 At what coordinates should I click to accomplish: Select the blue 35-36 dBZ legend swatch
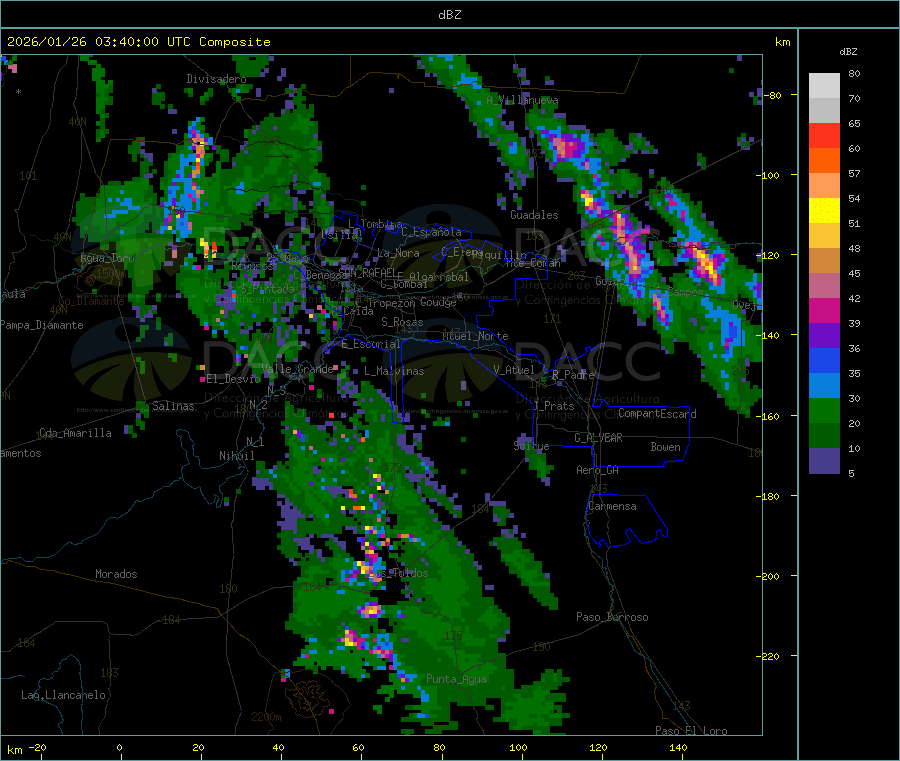coord(824,360)
